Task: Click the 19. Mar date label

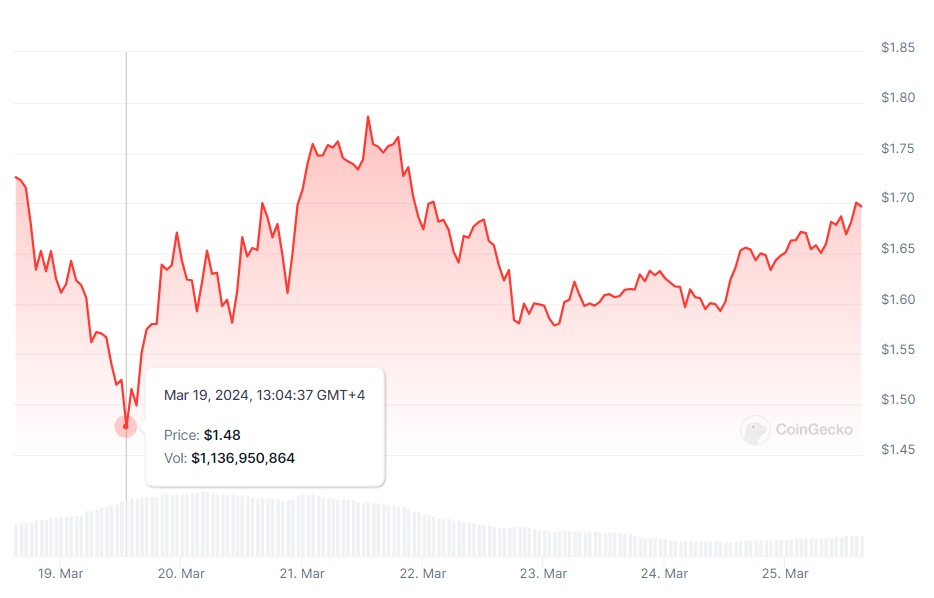Action: (x=58, y=574)
